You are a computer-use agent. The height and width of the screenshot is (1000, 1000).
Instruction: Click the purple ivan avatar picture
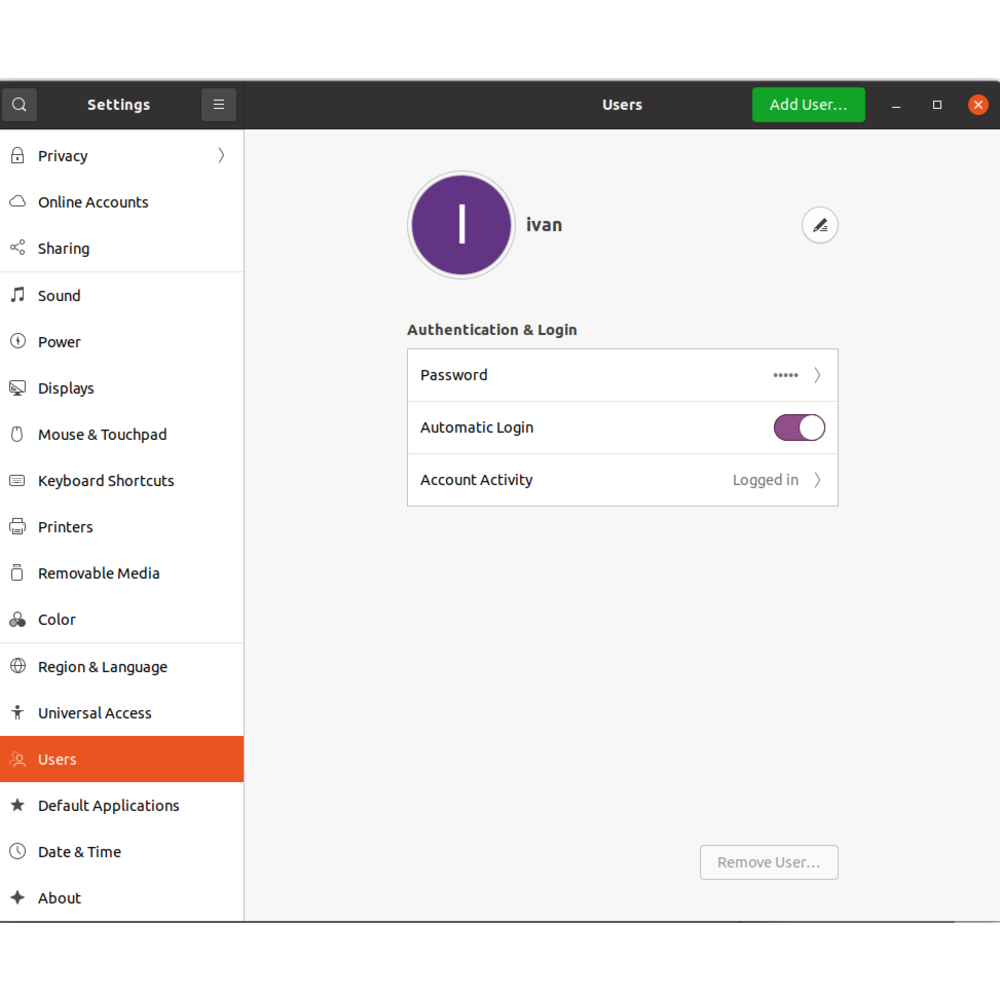(461, 225)
